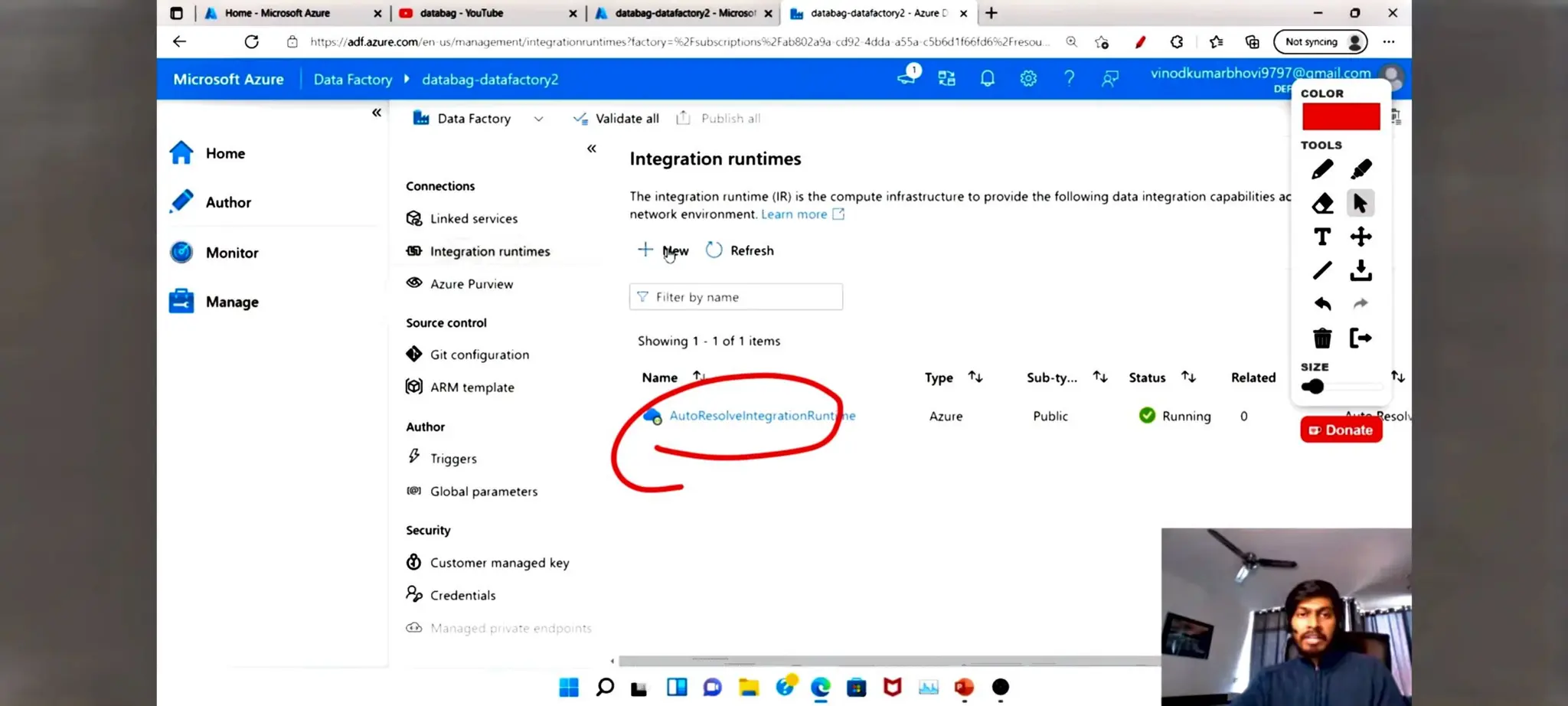
Task: Open the updates megaphone icon with badge
Action: point(908,77)
